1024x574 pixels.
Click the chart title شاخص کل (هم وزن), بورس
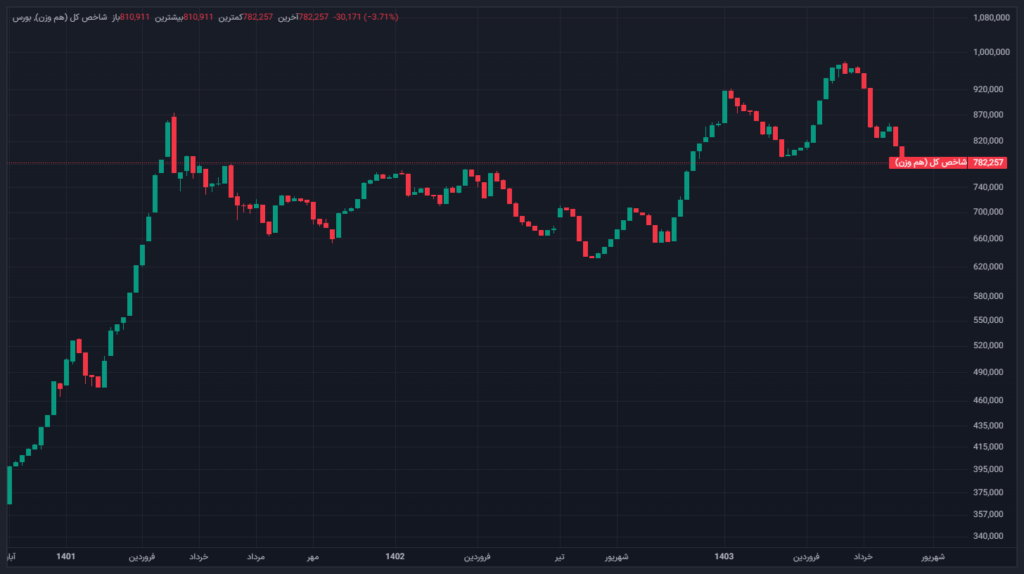[59, 17]
